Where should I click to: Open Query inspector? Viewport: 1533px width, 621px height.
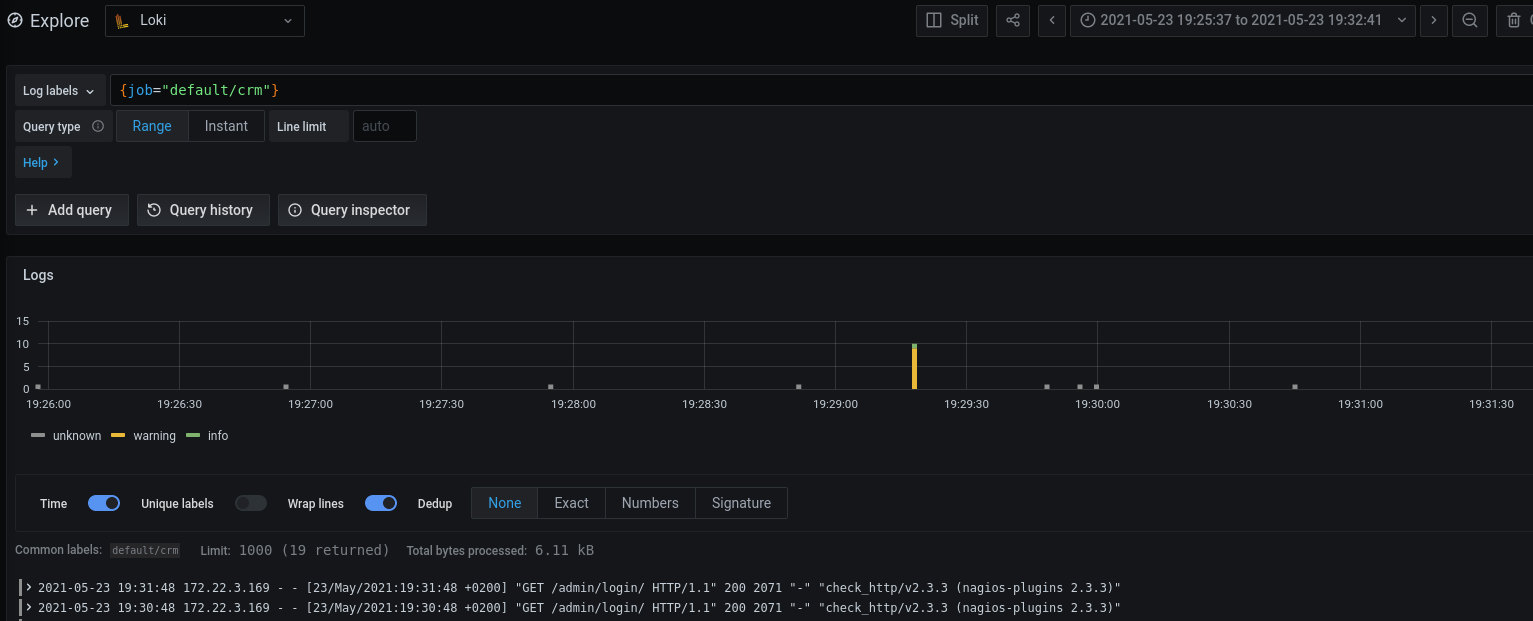(x=352, y=210)
